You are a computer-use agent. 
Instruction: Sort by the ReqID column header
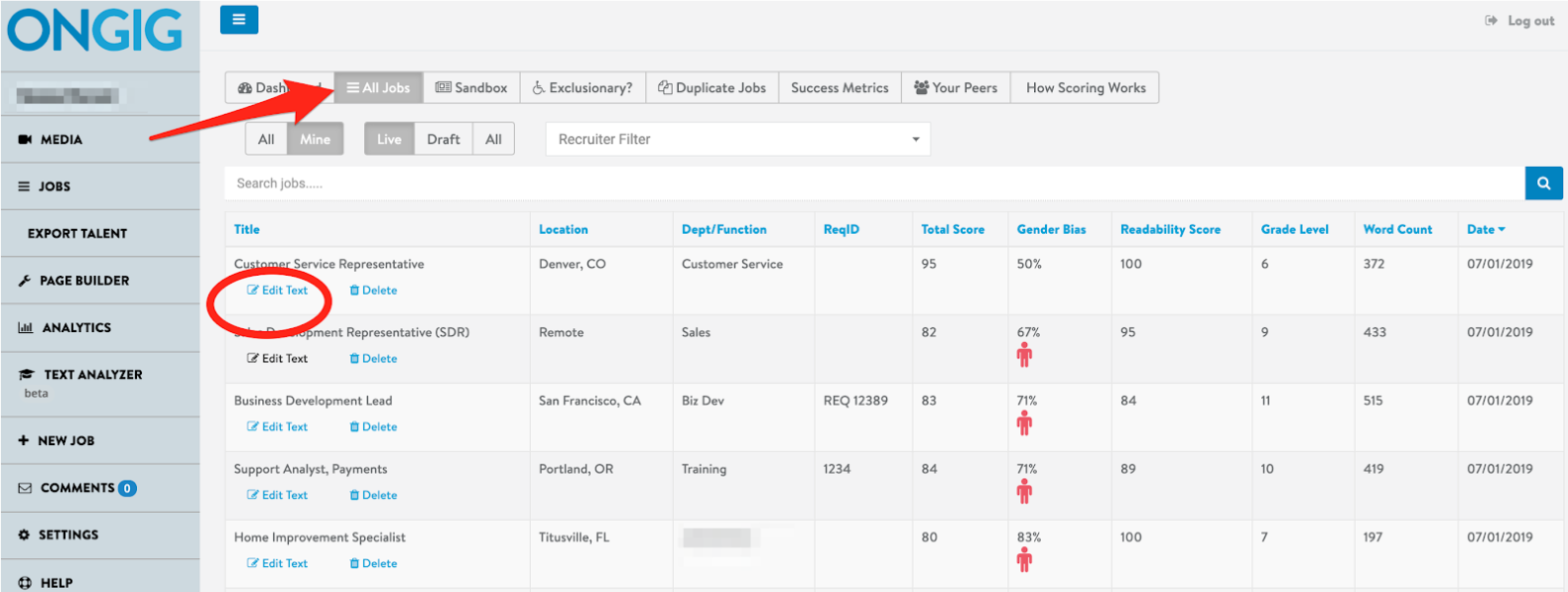[841, 229]
